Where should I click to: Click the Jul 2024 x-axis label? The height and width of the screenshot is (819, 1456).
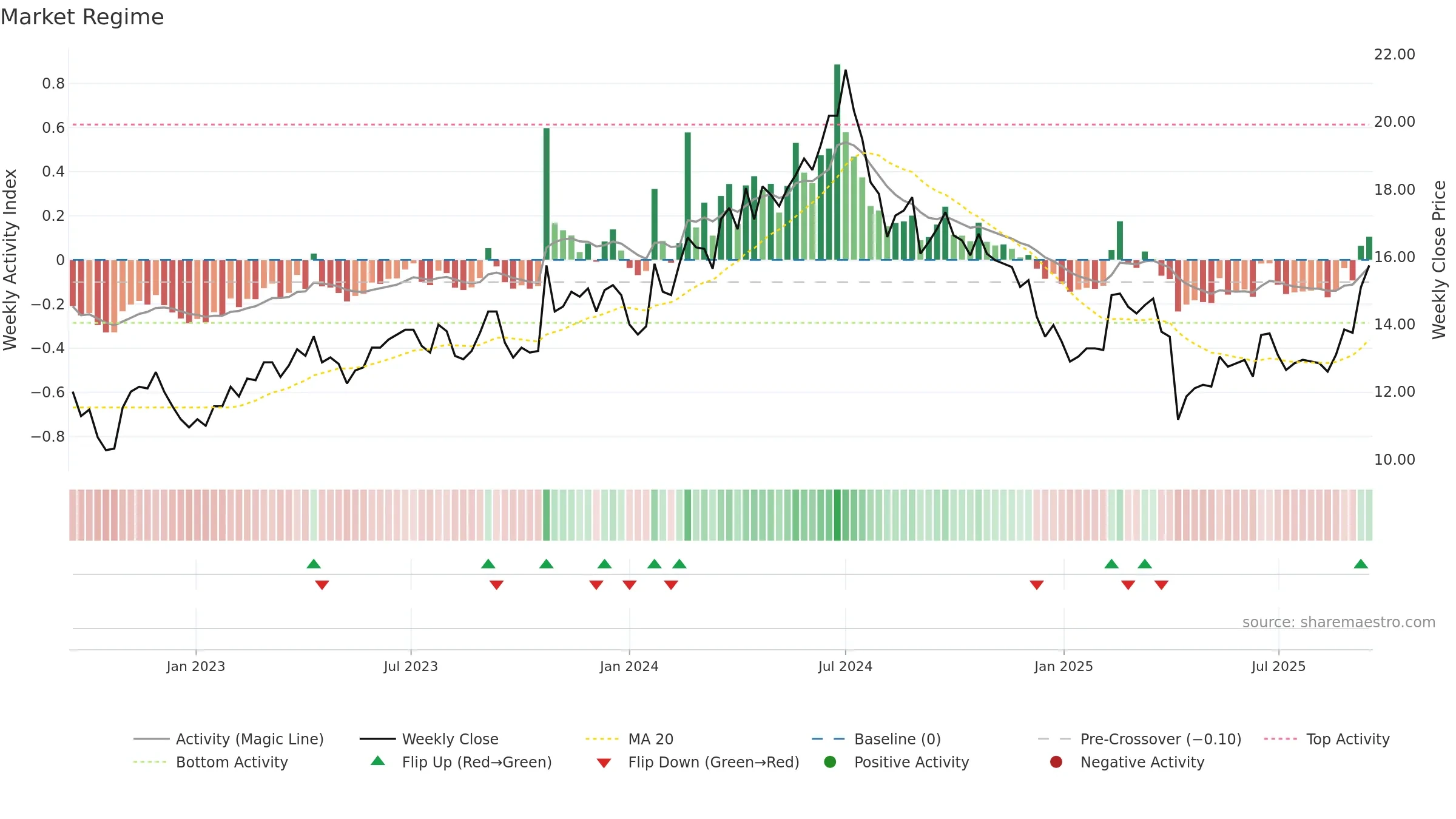[x=845, y=666]
